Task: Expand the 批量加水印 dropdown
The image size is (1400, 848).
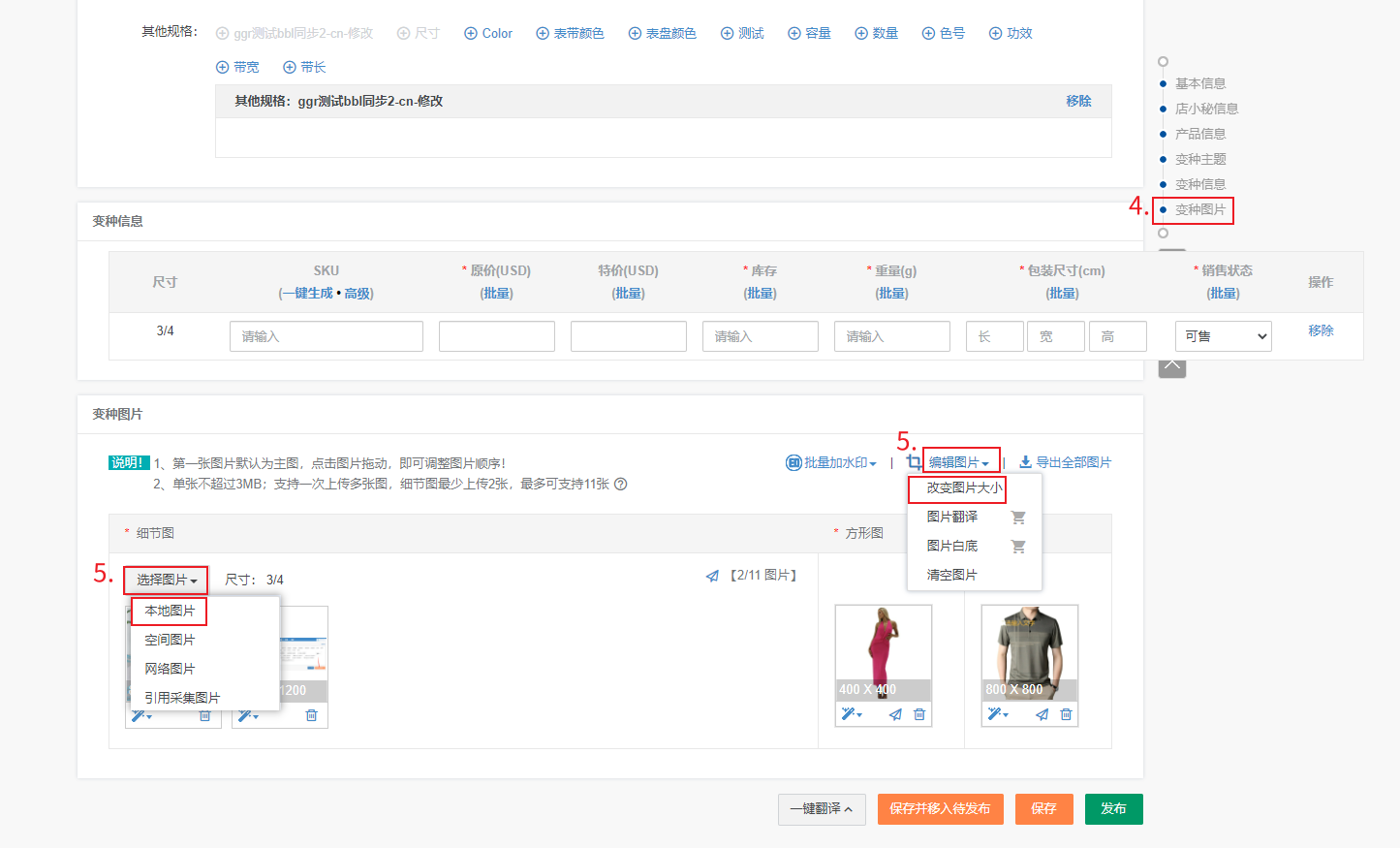Action: point(831,463)
